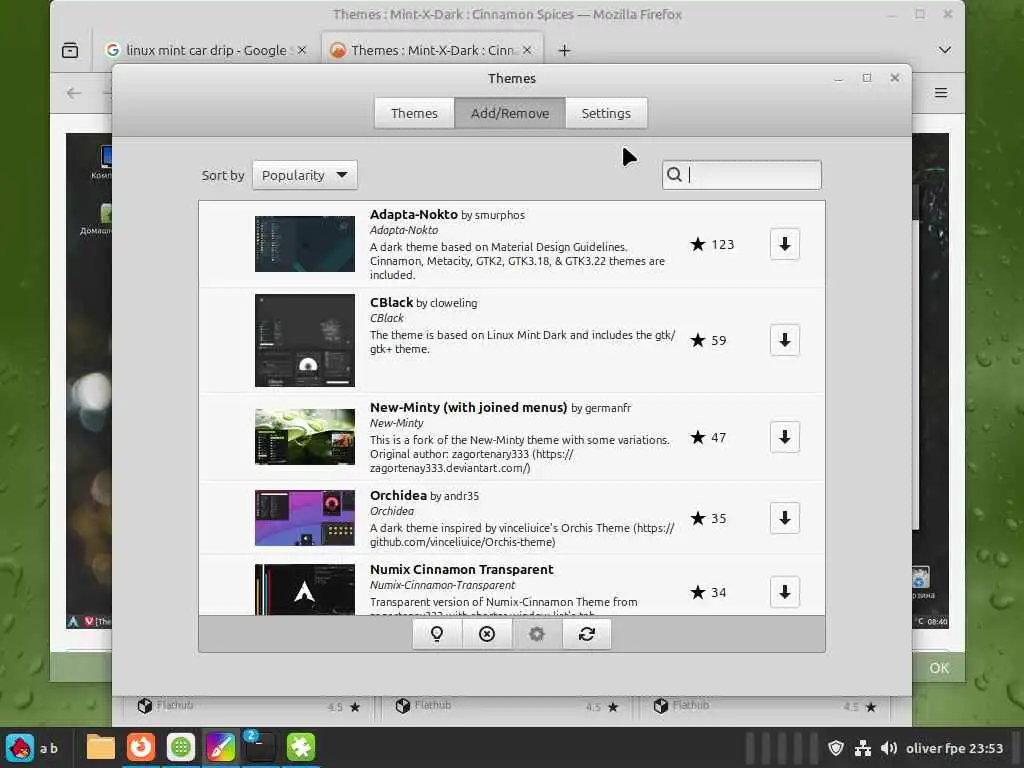Click the Numix Cinnamon Transparent title

(462, 569)
